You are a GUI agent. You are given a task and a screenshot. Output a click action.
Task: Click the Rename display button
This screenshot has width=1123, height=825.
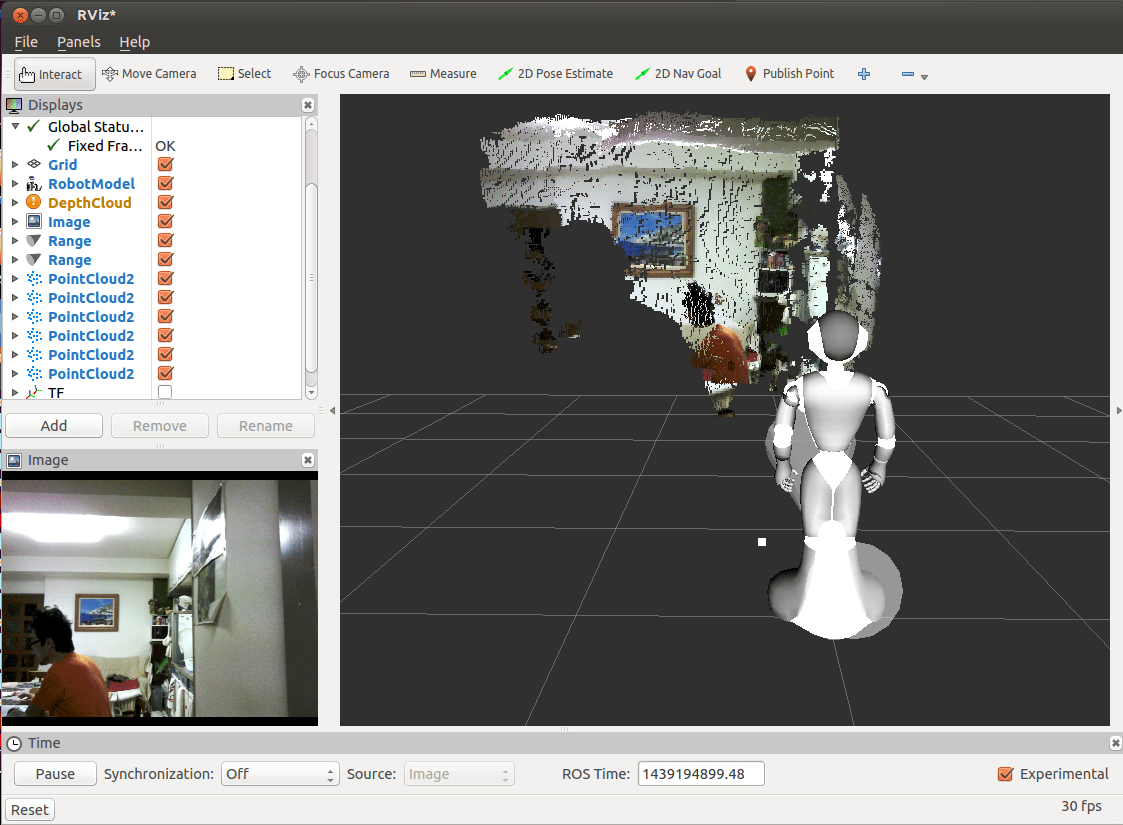tap(266, 426)
